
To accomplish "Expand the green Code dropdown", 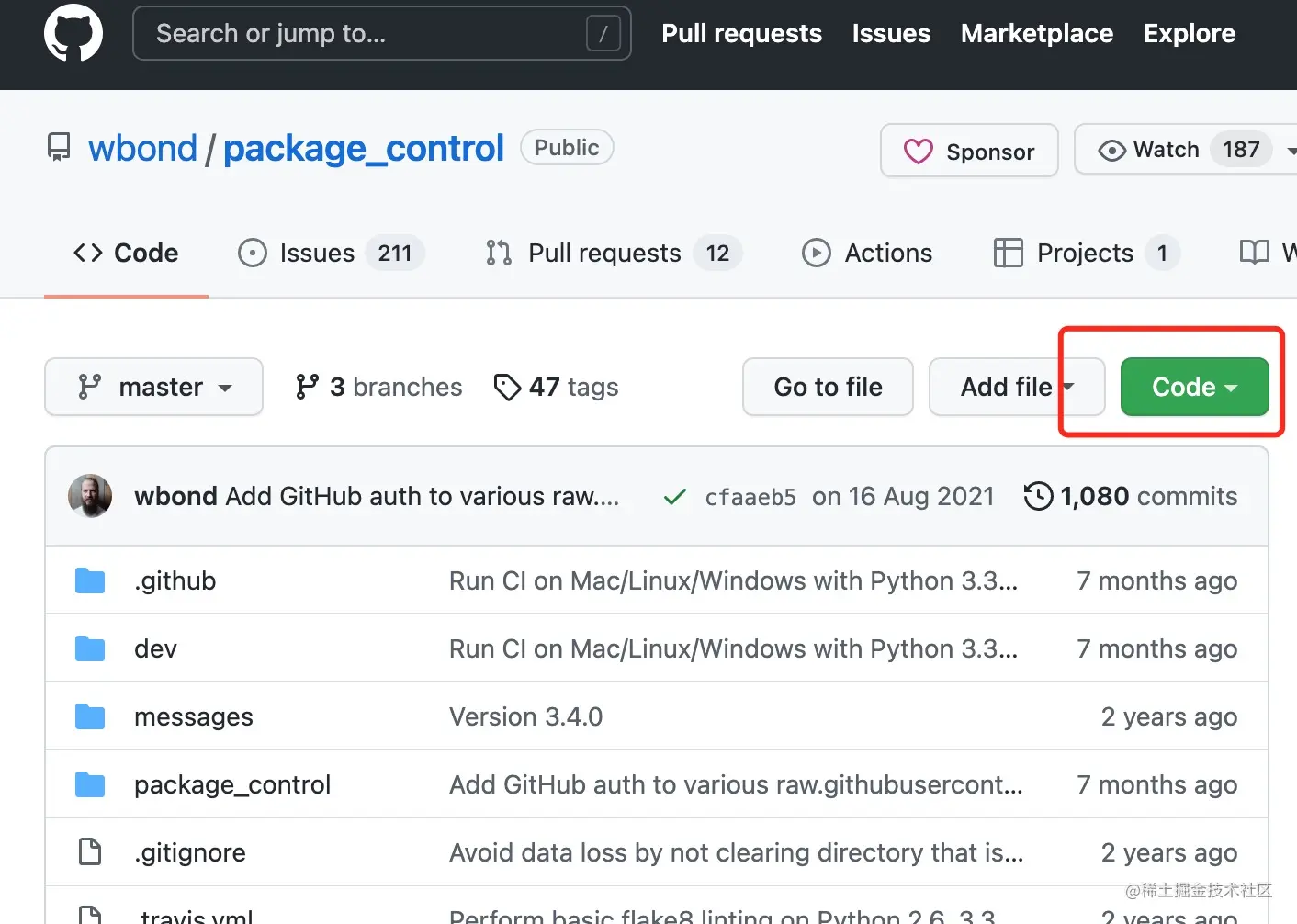I will 1194,387.
